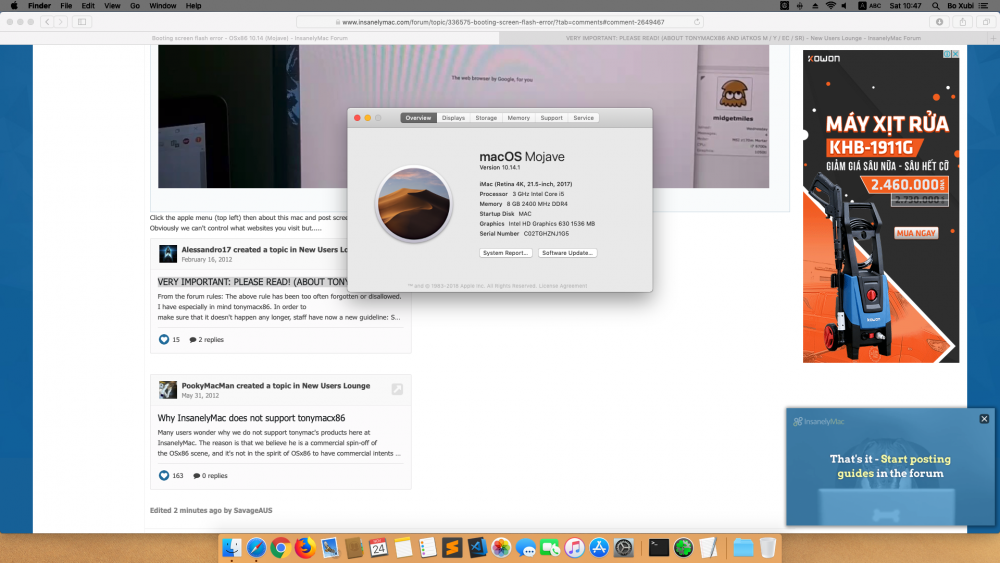The width and height of the screenshot is (1000, 563).
Task: Open Photos app in the dock
Action: tap(501, 548)
